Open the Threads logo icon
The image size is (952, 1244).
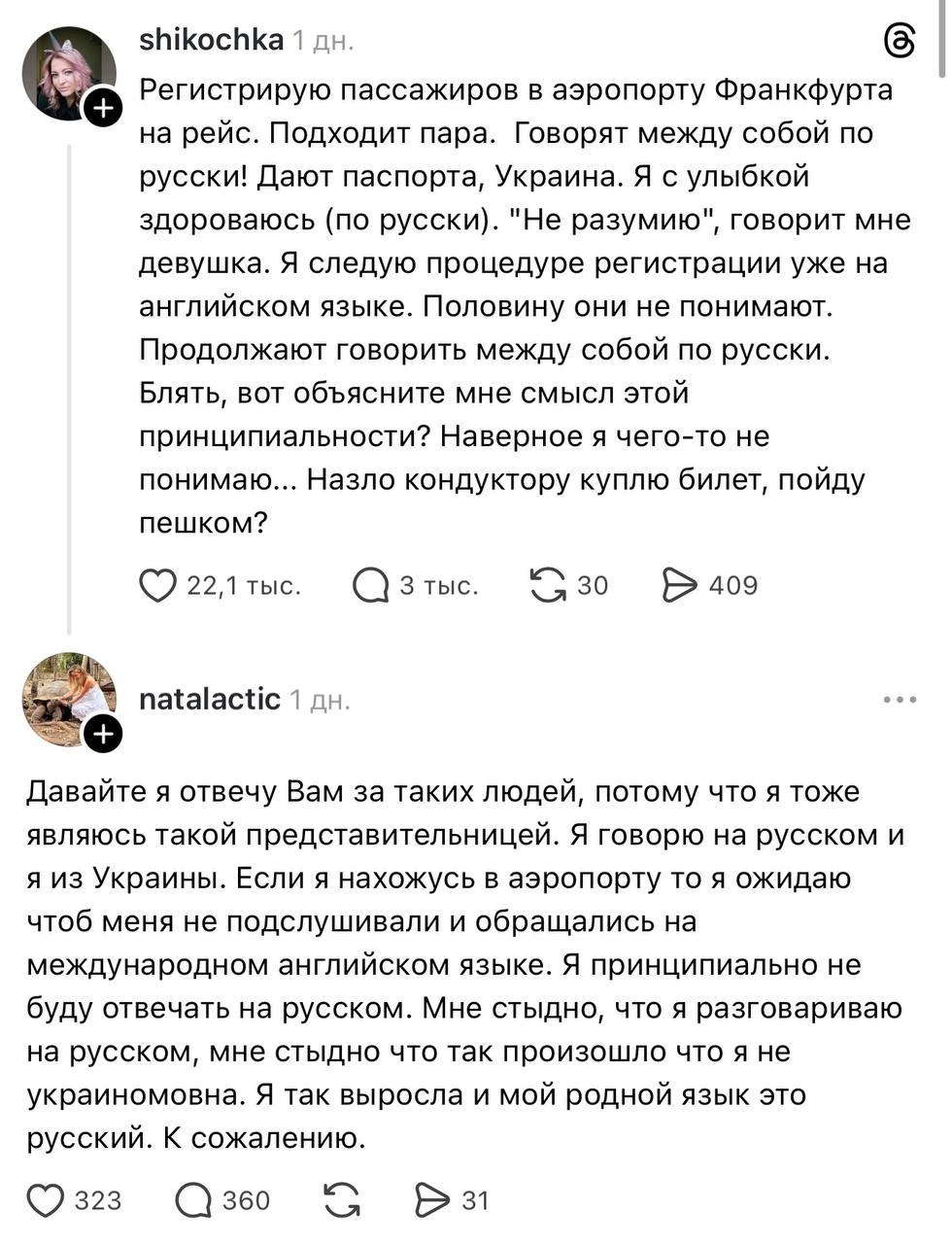pos(900,42)
